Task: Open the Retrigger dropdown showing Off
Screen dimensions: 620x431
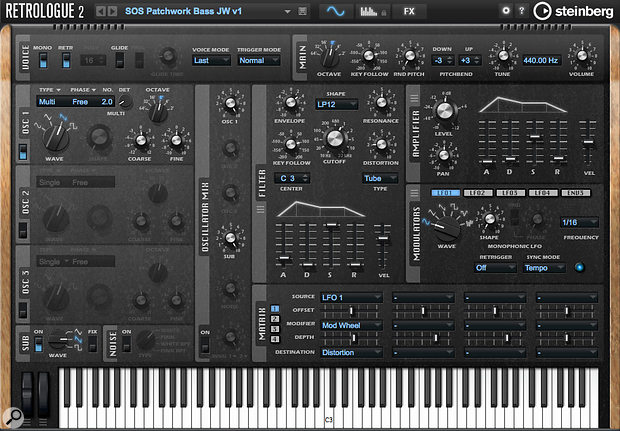Action: coord(495,268)
